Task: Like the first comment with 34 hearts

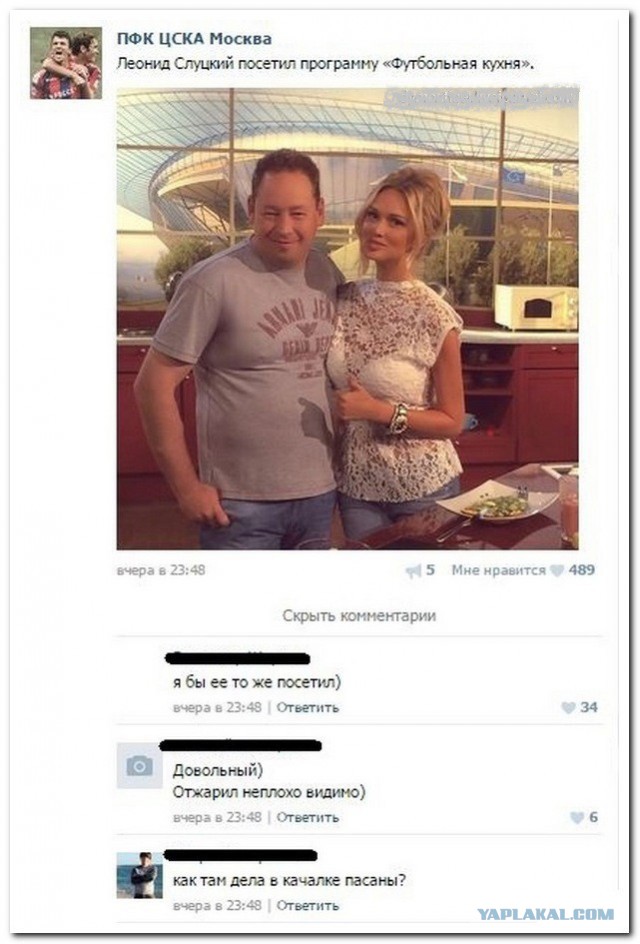Action: click(568, 707)
